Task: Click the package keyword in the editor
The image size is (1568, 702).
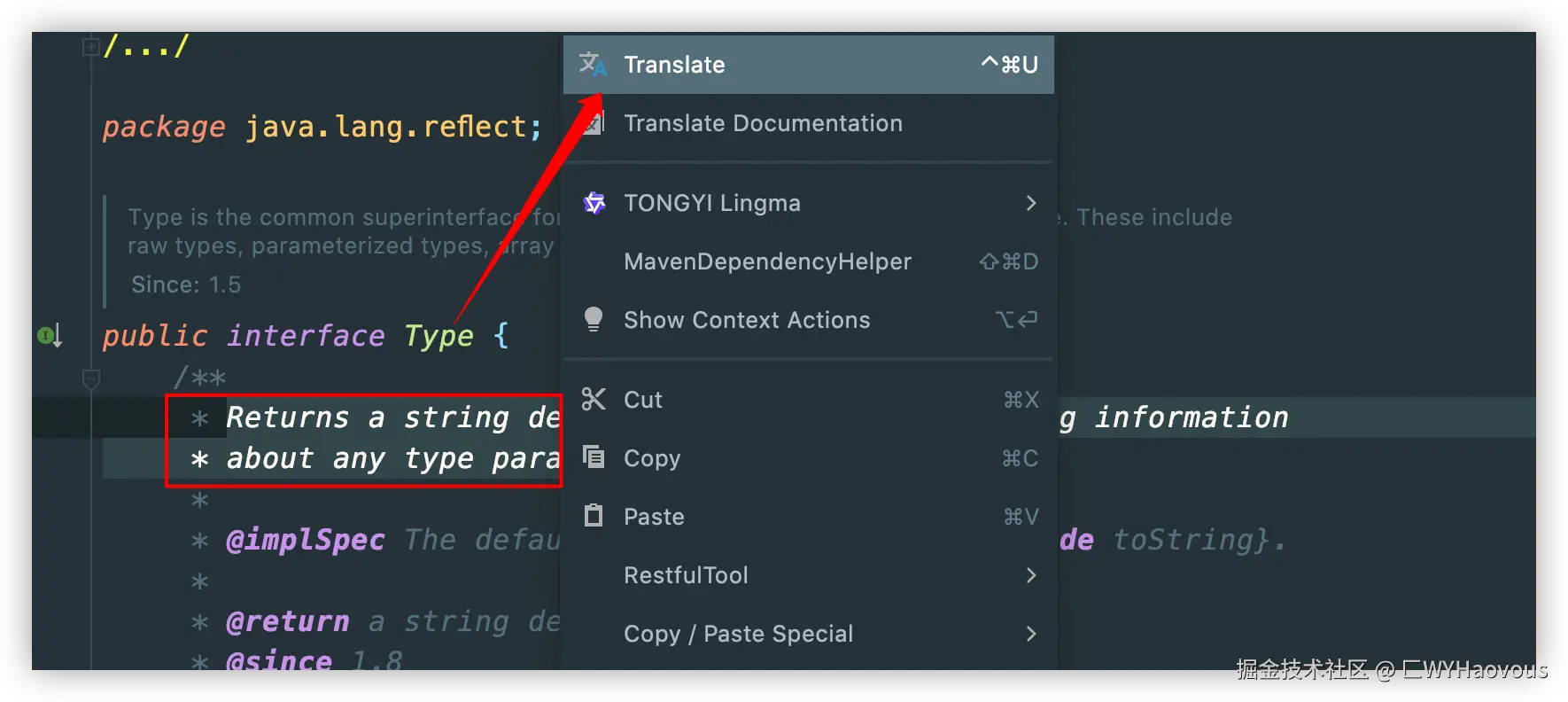Action: click(164, 127)
